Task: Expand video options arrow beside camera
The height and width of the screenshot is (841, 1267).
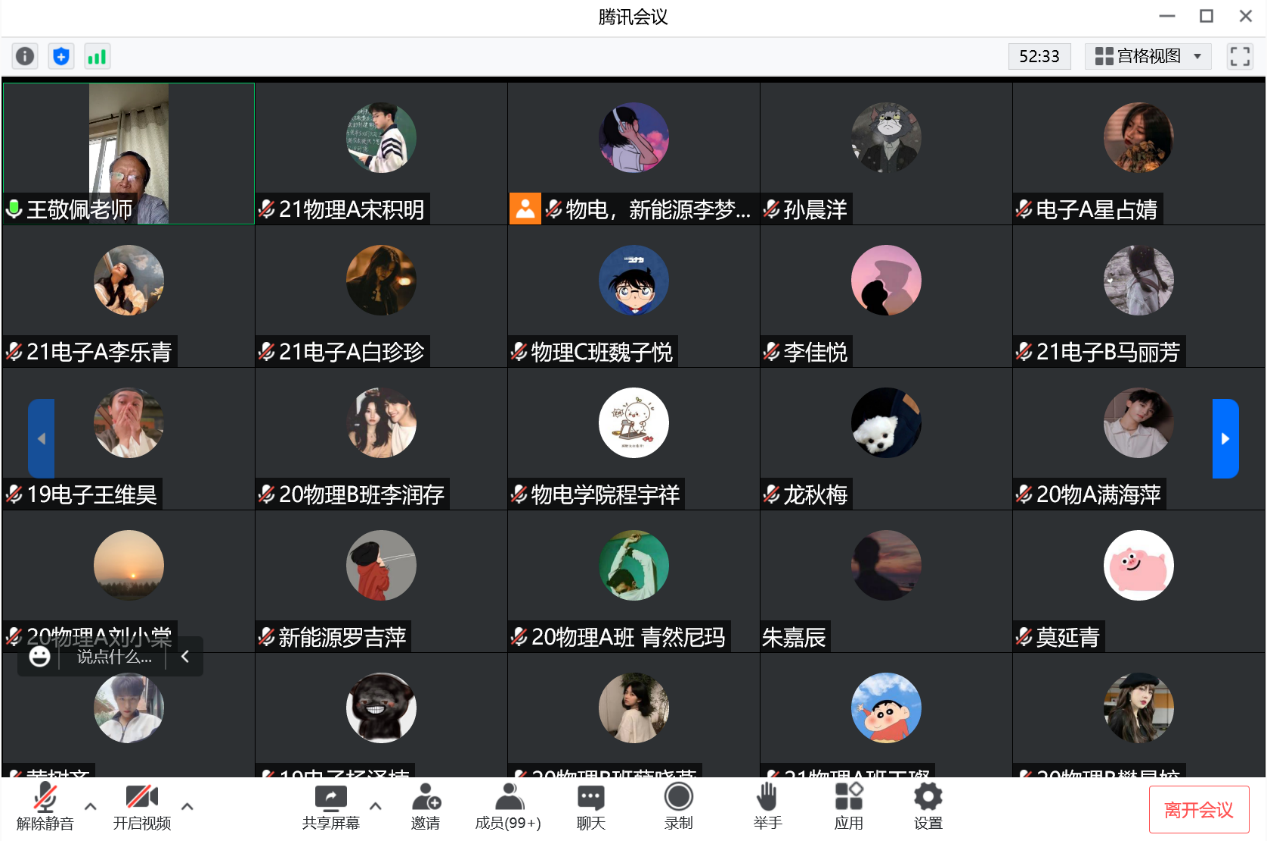Action: 187,806
